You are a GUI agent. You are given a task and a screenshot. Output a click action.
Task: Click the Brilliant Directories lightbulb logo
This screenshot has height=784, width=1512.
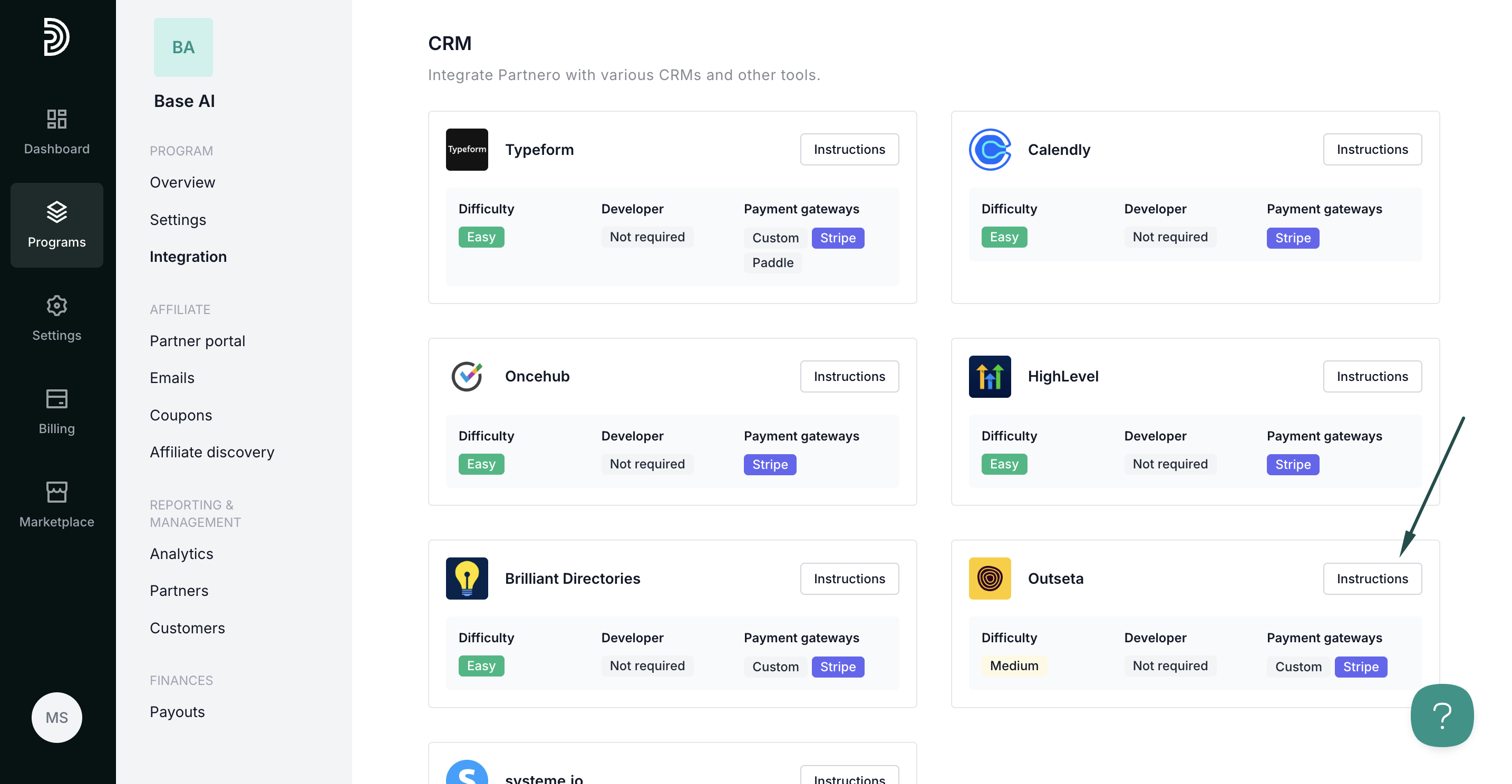tap(467, 578)
